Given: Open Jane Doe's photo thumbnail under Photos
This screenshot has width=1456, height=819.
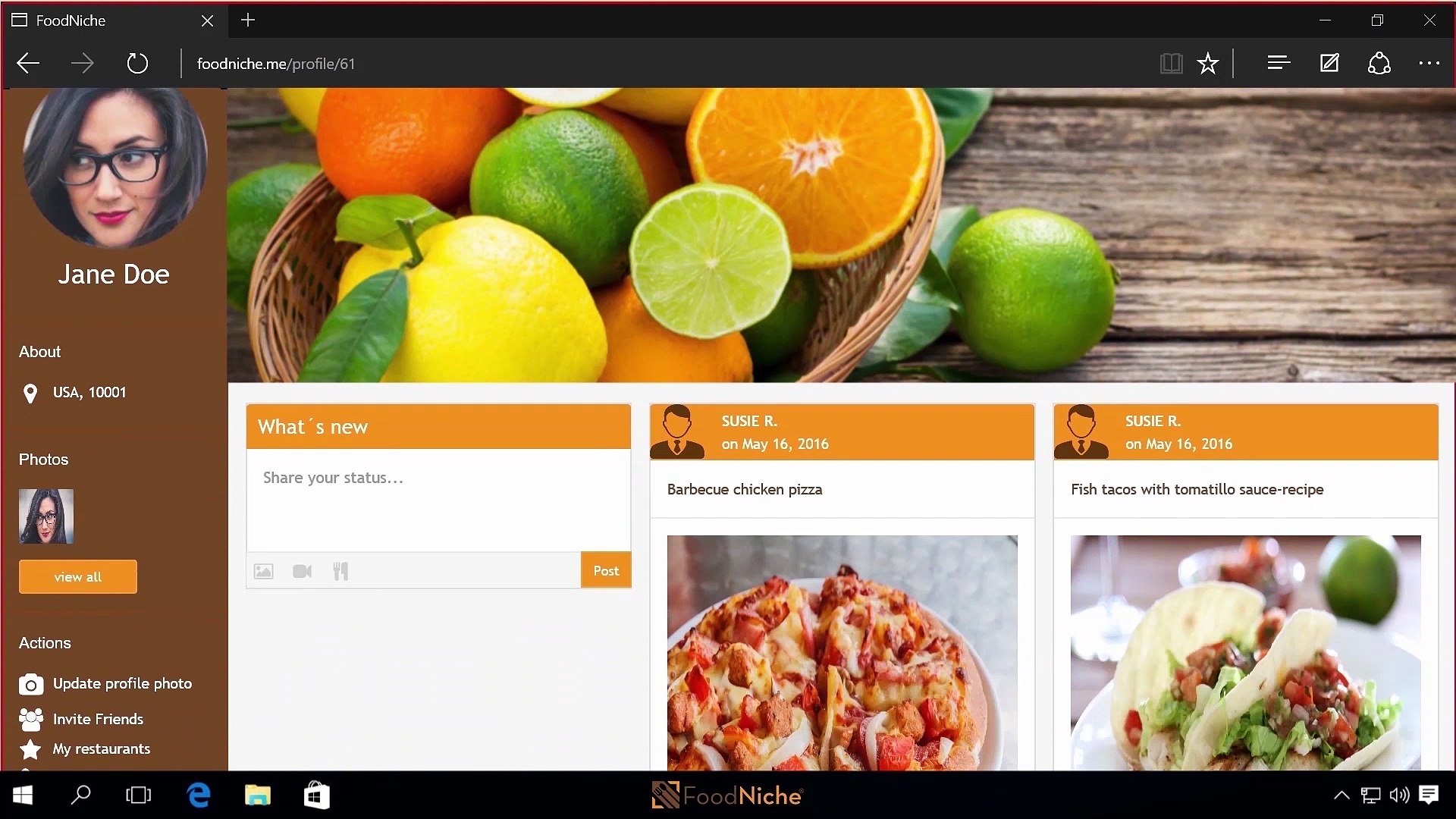Looking at the screenshot, I should point(46,516).
